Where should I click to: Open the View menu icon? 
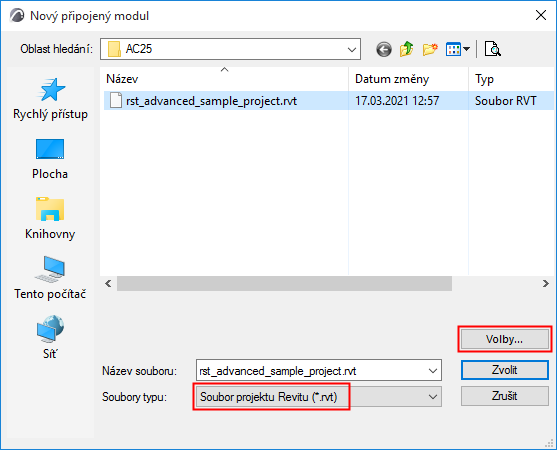tap(453, 49)
